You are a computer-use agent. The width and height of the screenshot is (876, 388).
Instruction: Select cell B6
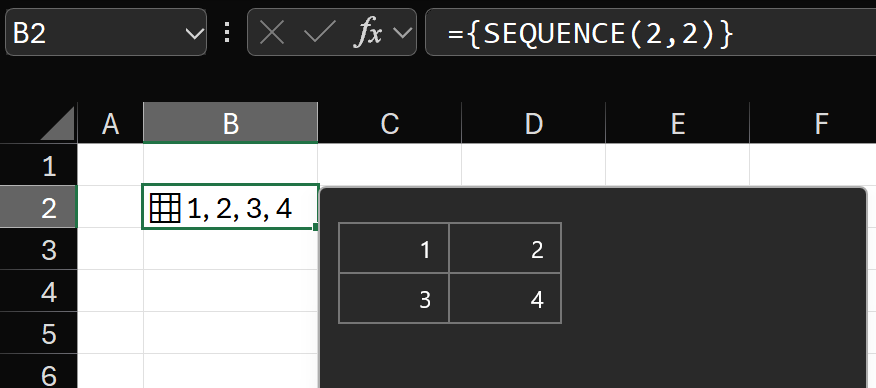(x=231, y=371)
